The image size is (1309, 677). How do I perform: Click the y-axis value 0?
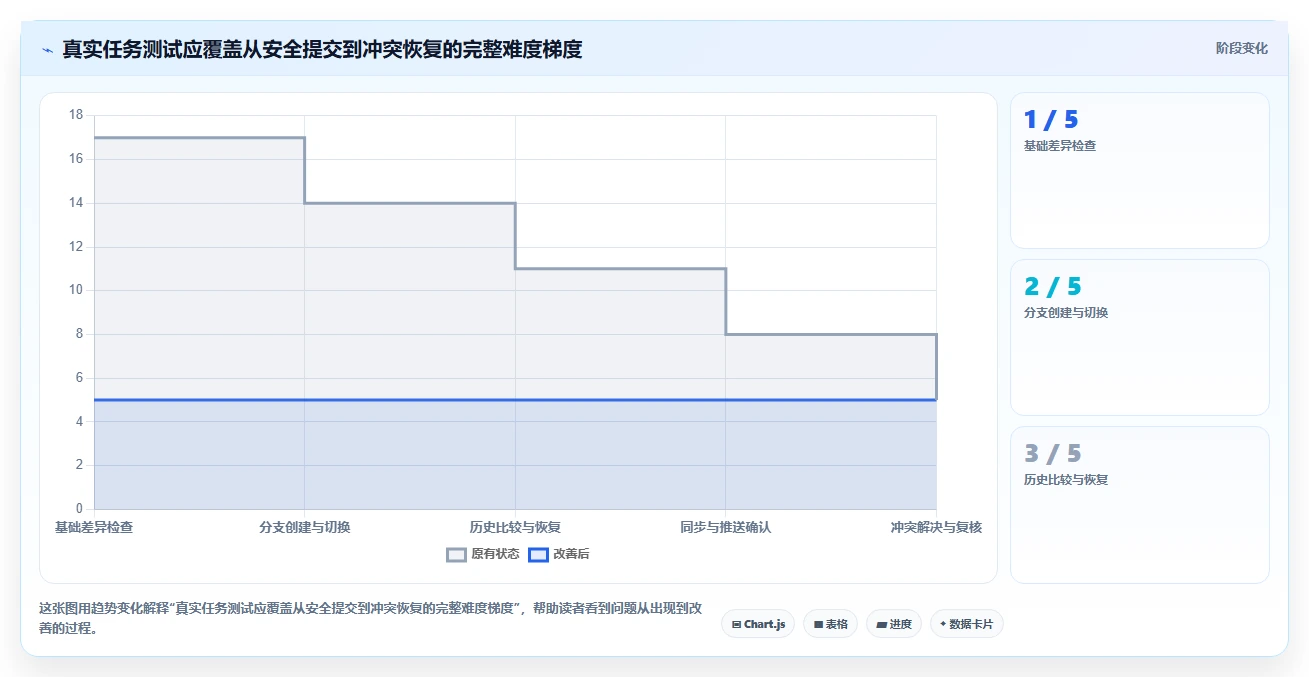80,509
